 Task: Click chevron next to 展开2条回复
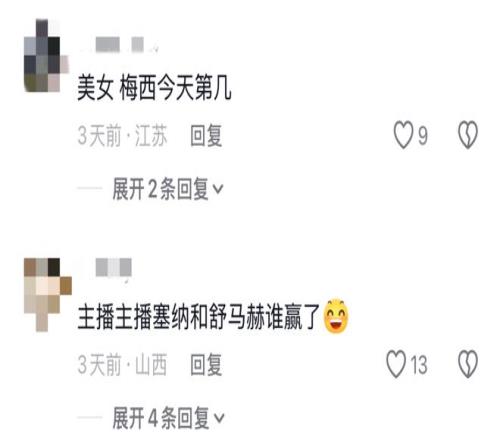[x=218, y=189]
